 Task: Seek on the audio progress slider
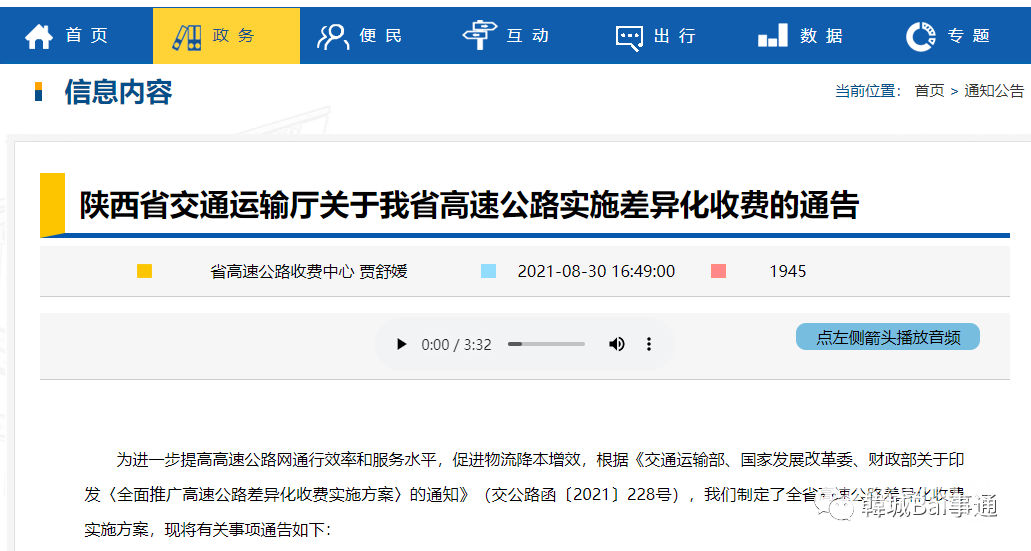tap(546, 344)
